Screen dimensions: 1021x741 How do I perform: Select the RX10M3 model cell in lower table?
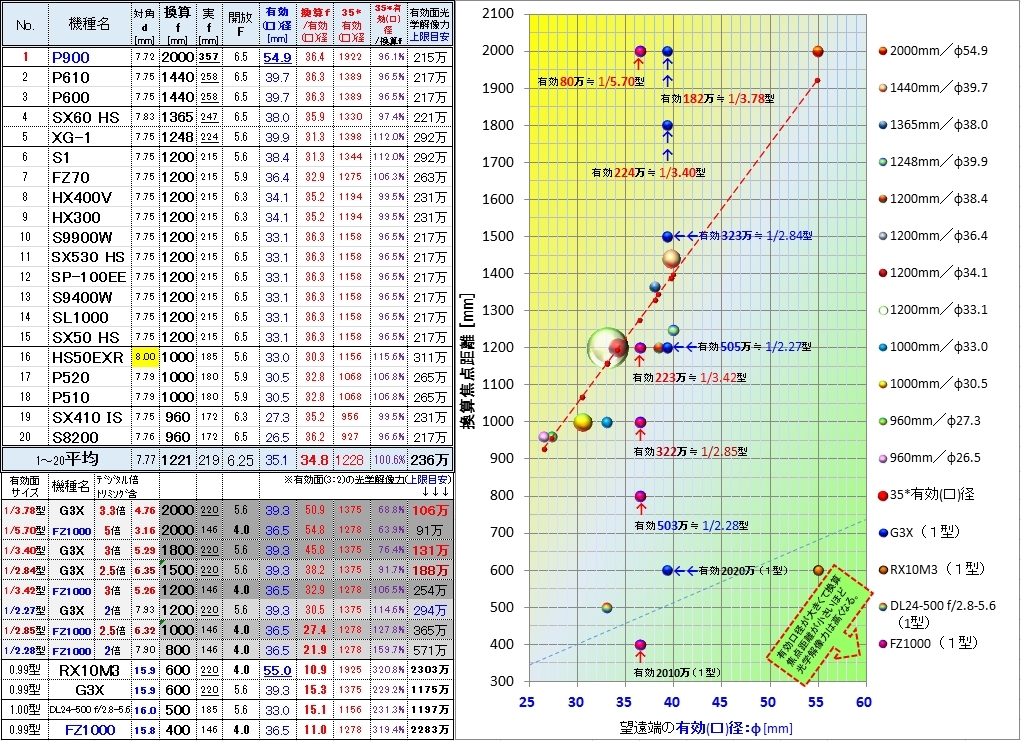point(89,670)
